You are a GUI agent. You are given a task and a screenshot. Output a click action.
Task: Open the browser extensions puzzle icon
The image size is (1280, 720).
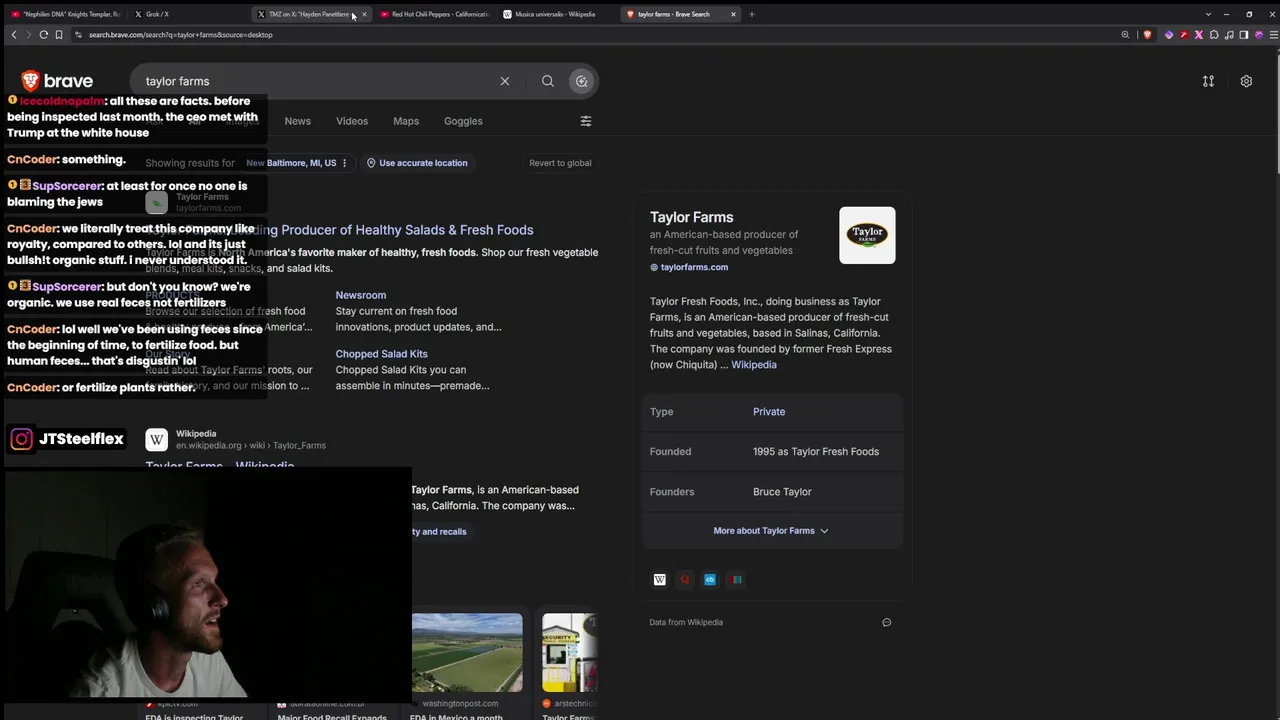pos(1214,35)
